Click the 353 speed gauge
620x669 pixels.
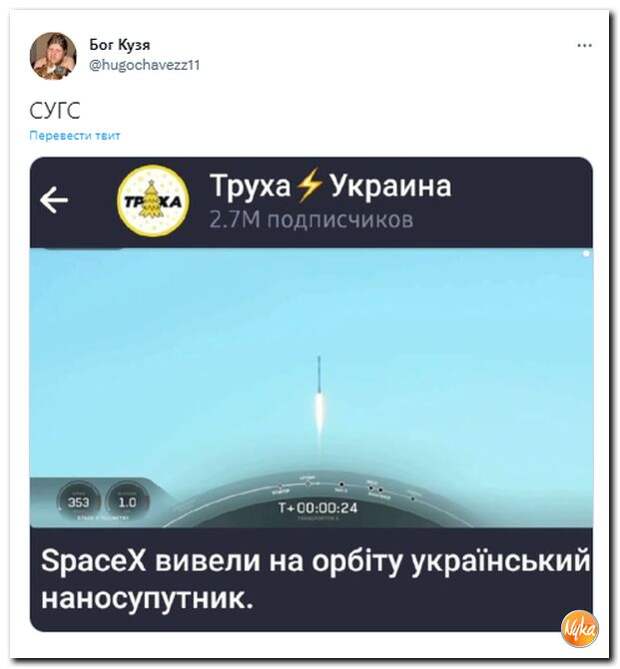coord(79,502)
